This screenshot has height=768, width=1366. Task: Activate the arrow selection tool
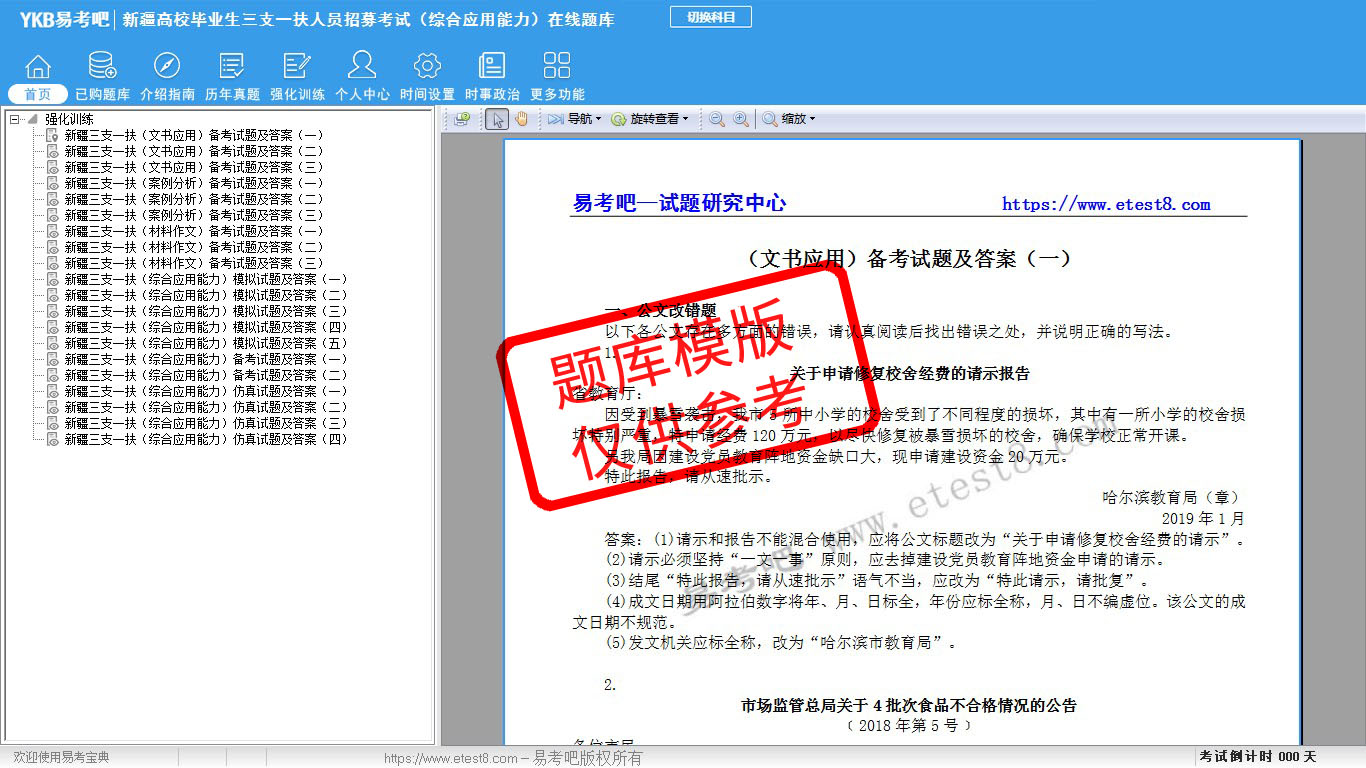[497, 119]
